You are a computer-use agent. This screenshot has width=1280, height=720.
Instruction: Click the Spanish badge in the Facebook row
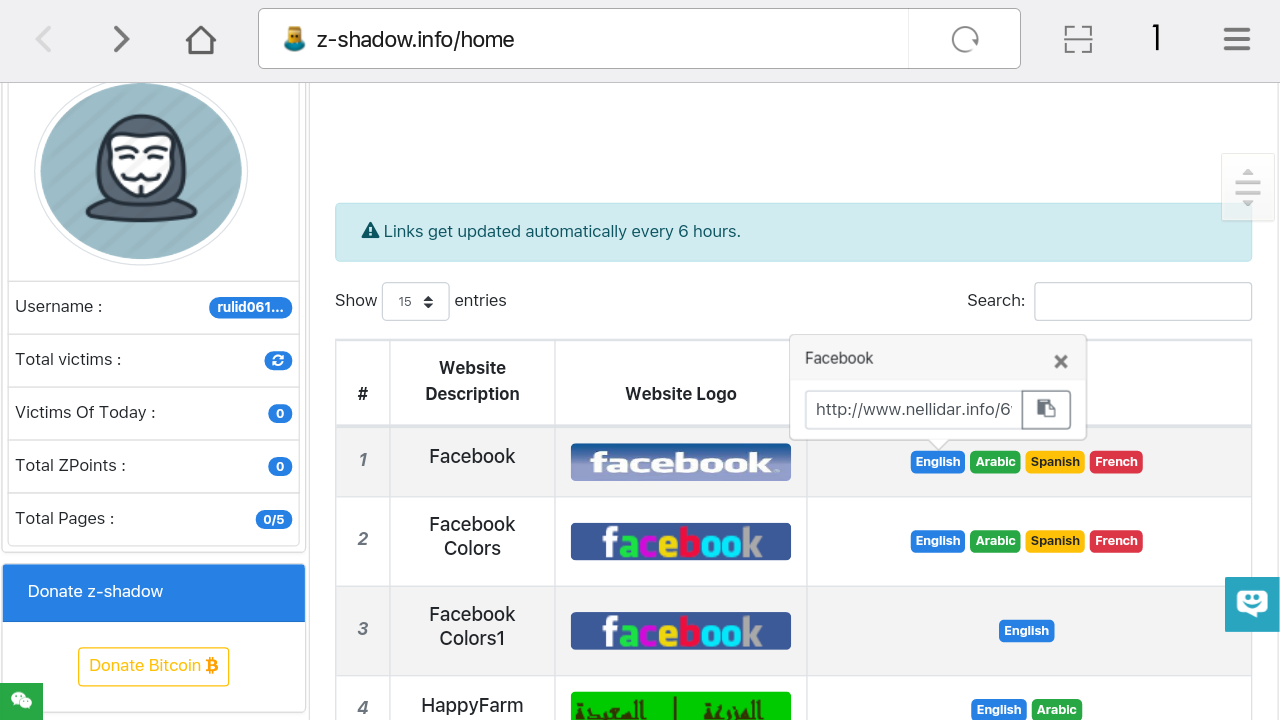[1055, 462]
